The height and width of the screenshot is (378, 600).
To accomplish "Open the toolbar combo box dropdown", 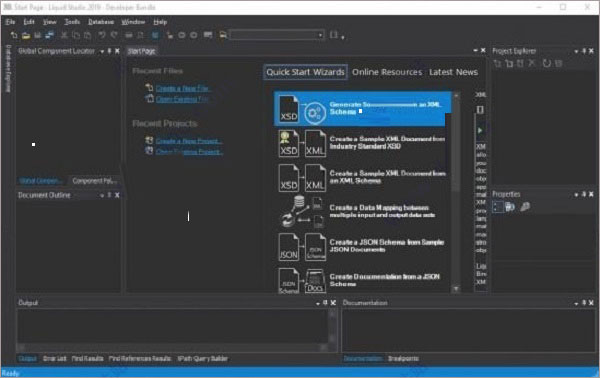I will pos(320,35).
